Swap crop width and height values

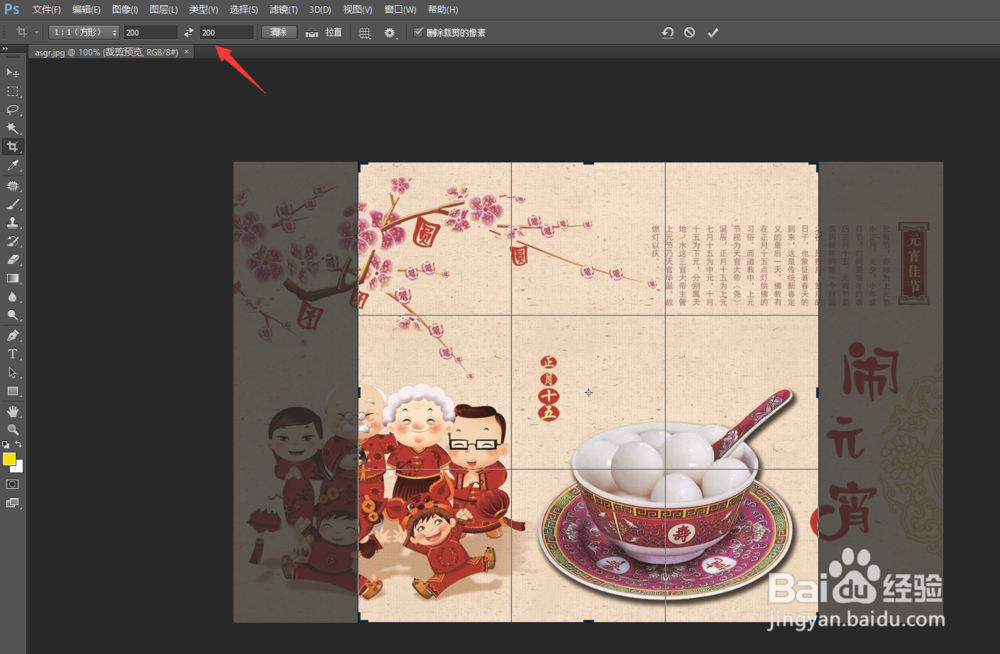(188, 32)
